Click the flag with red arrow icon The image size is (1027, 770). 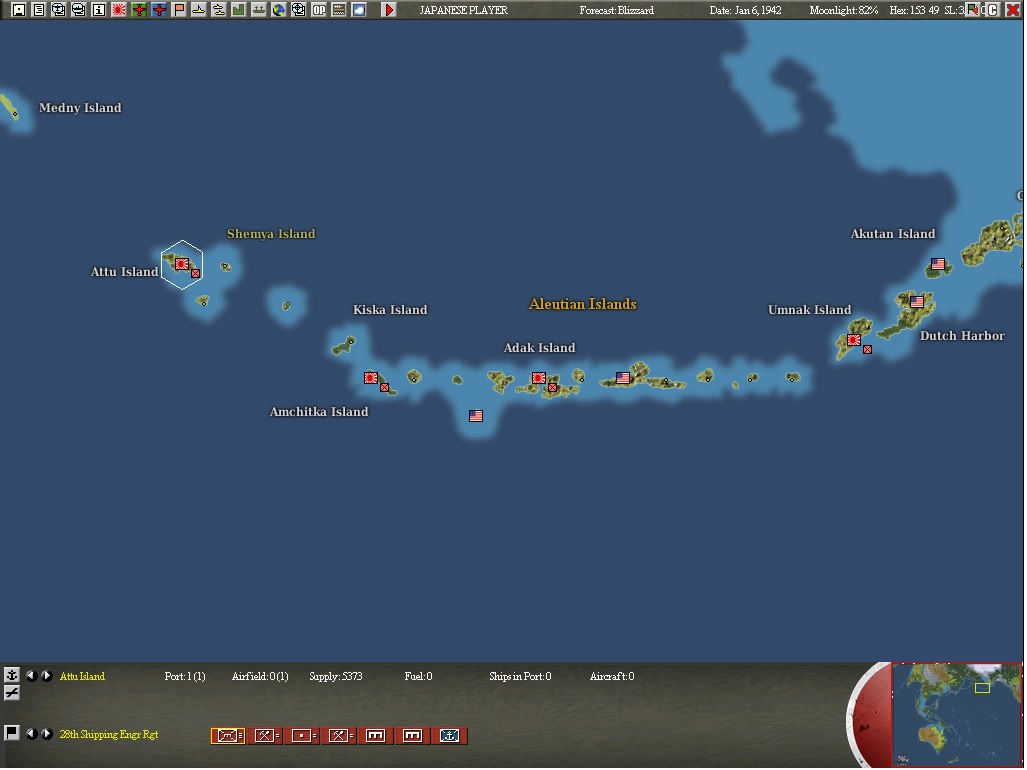point(973,10)
